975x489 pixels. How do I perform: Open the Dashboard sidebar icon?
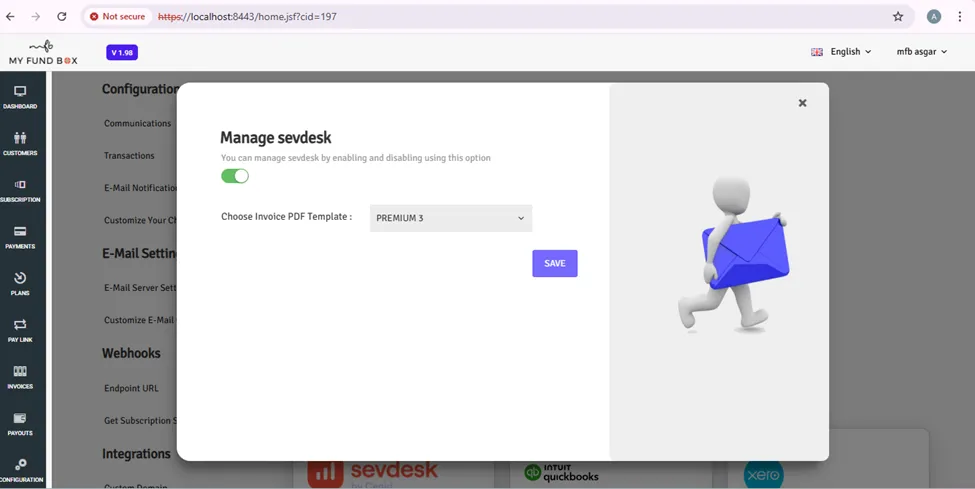pos(20,98)
